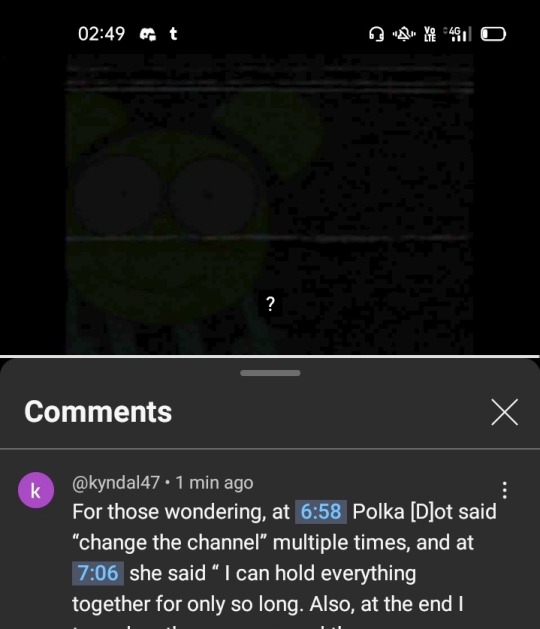This screenshot has width=540, height=629.
Task: Jump to the 7:06 timestamp link
Action: [x=98, y=573]
